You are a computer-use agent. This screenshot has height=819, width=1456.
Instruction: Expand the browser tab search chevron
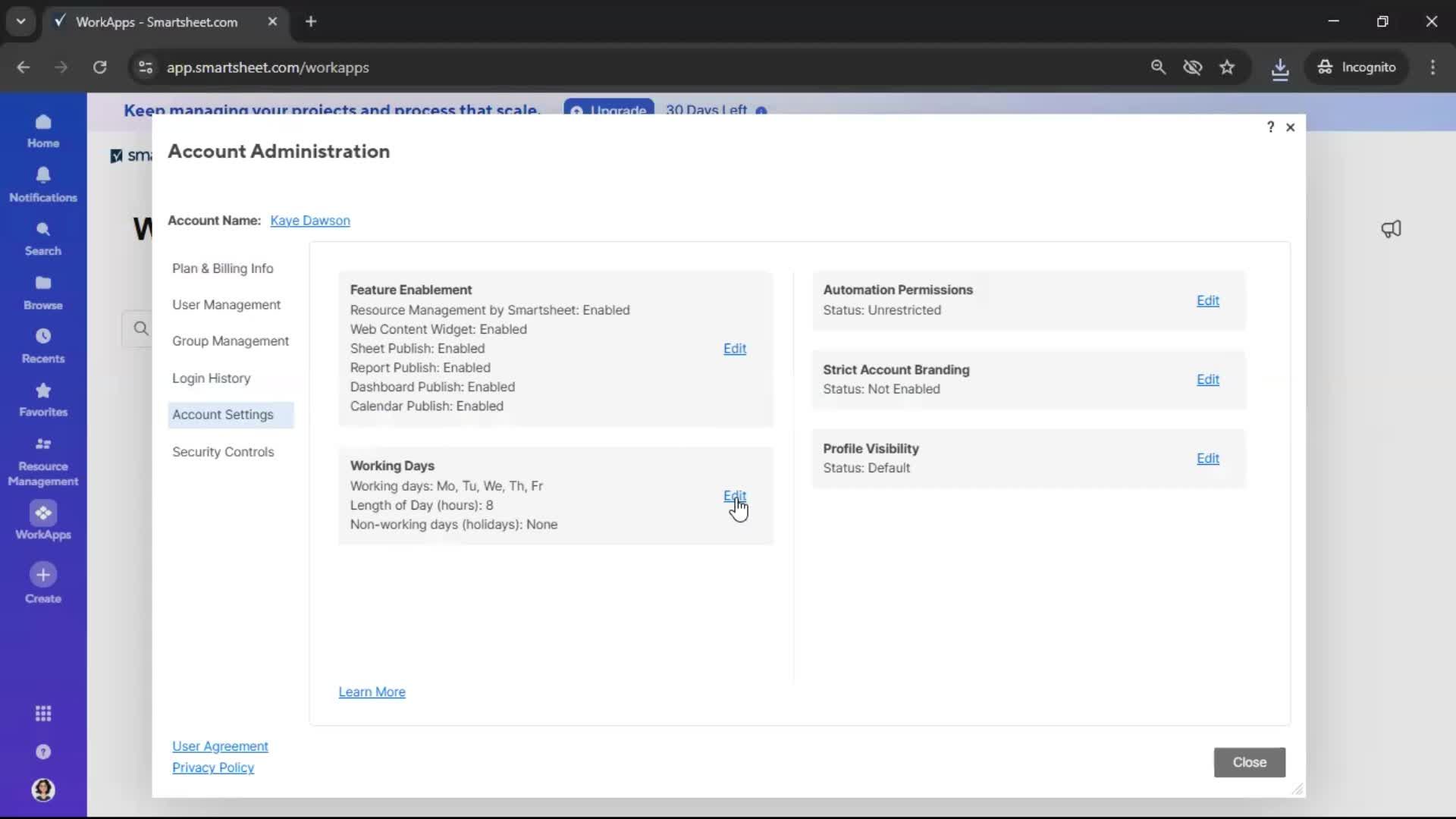(x=20, y=21)
